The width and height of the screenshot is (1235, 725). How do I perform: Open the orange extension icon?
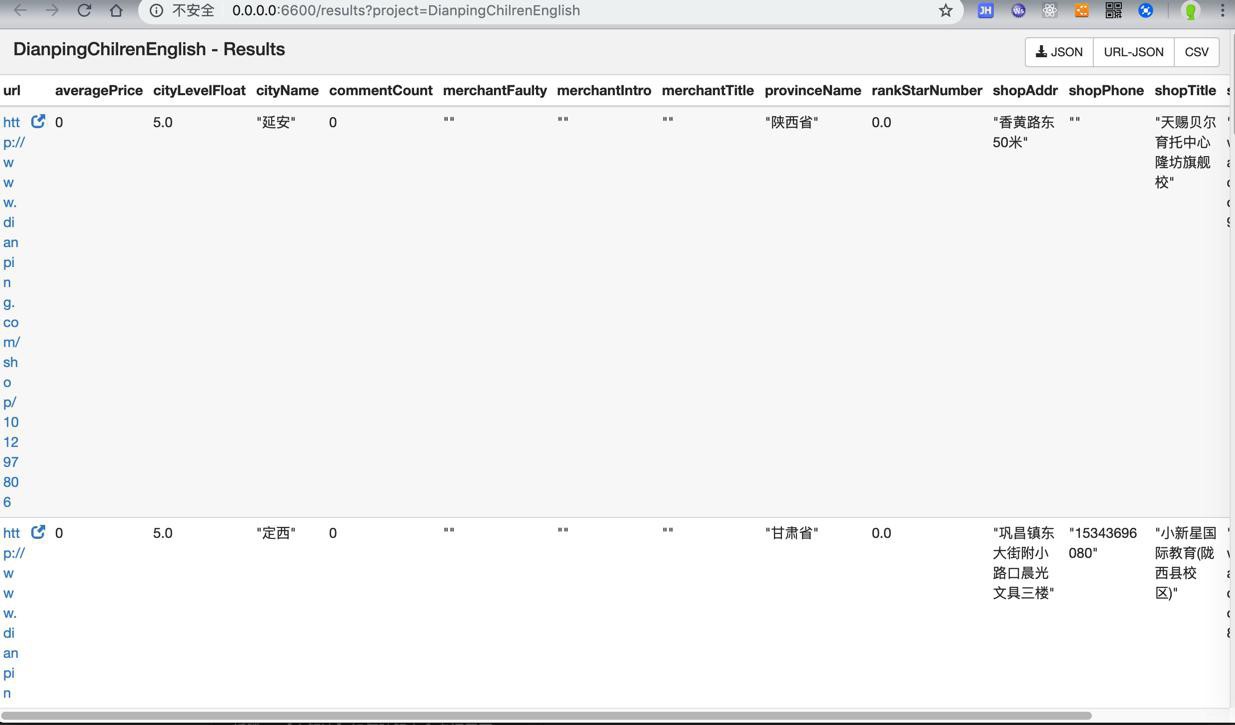(x=1082, y=10)
